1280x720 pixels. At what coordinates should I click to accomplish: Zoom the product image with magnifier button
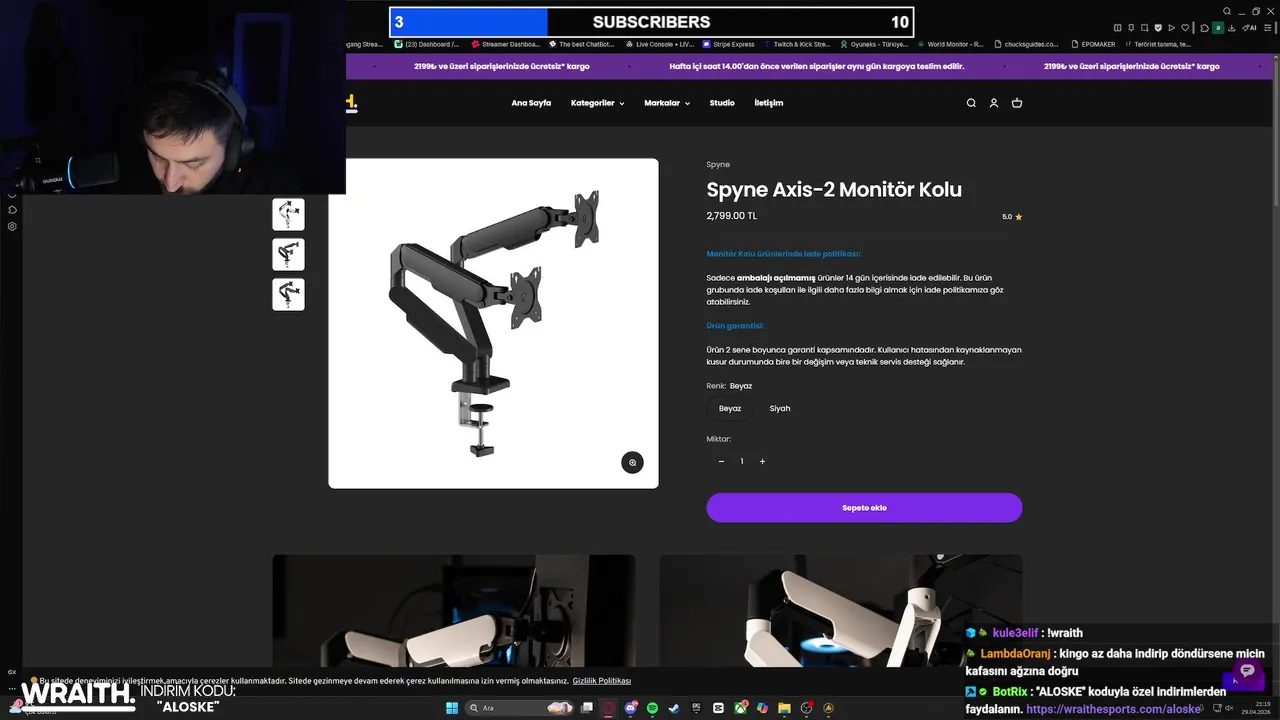coord(632,462)
